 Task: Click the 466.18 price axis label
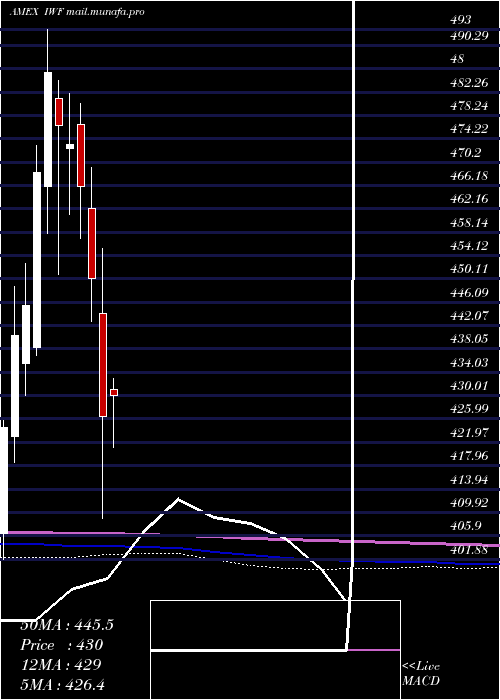(x=469, y=176)
